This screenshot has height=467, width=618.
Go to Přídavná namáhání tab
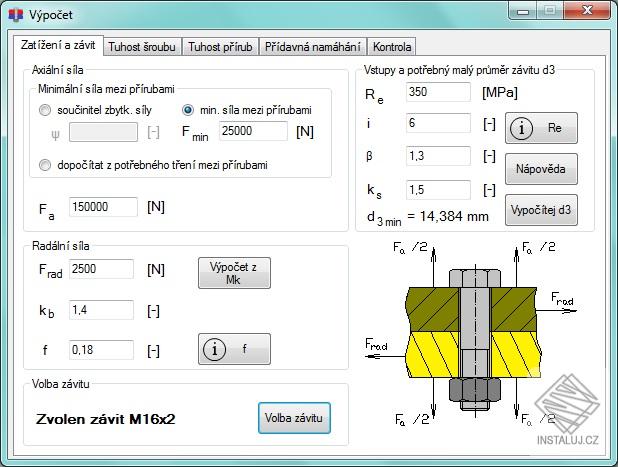tap(313, 47)
